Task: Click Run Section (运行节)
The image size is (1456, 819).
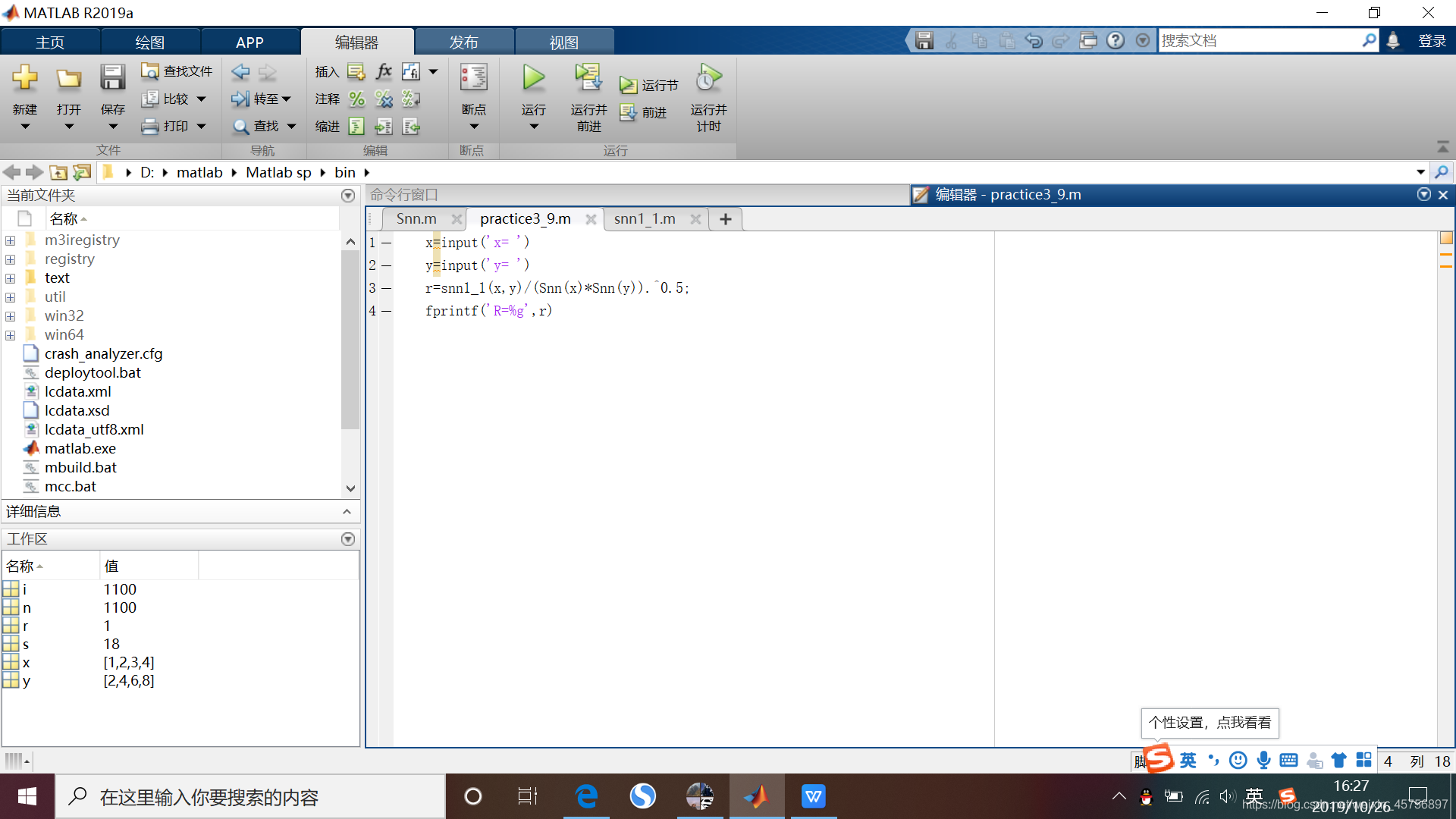Action: click(649, 85)
